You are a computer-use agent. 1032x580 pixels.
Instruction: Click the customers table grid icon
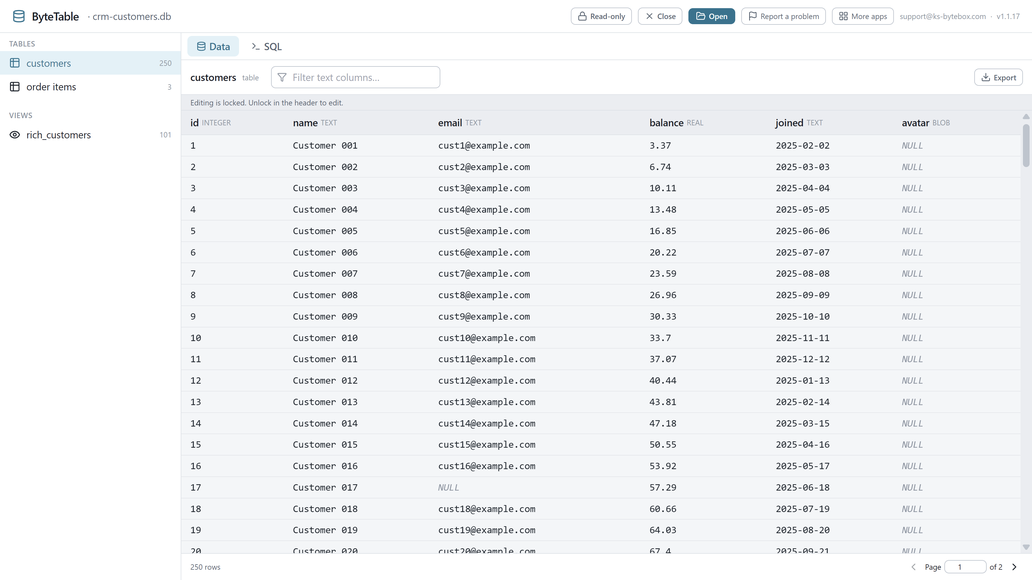click(14, 63)
